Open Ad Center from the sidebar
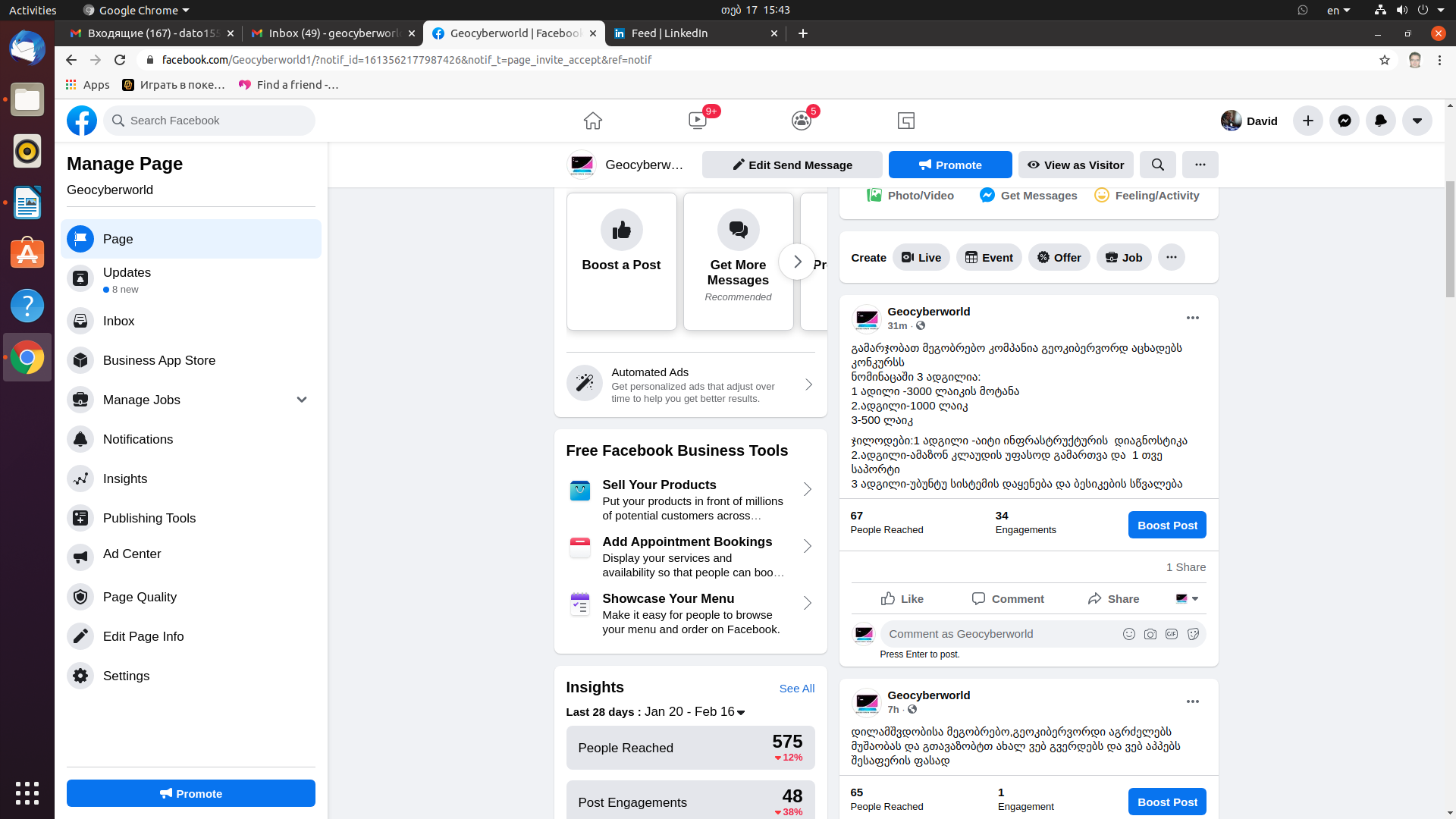 pyautogui.click(x=131, y=554)
